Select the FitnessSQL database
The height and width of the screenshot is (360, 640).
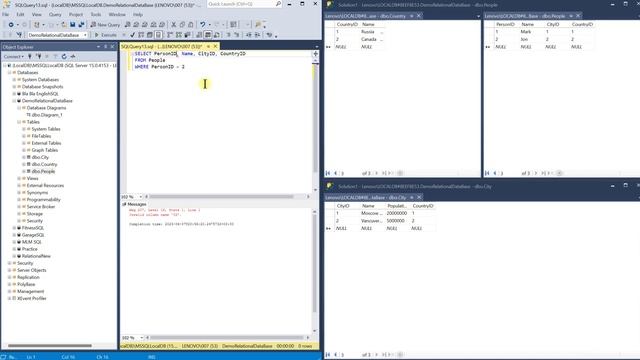(33, 228)
